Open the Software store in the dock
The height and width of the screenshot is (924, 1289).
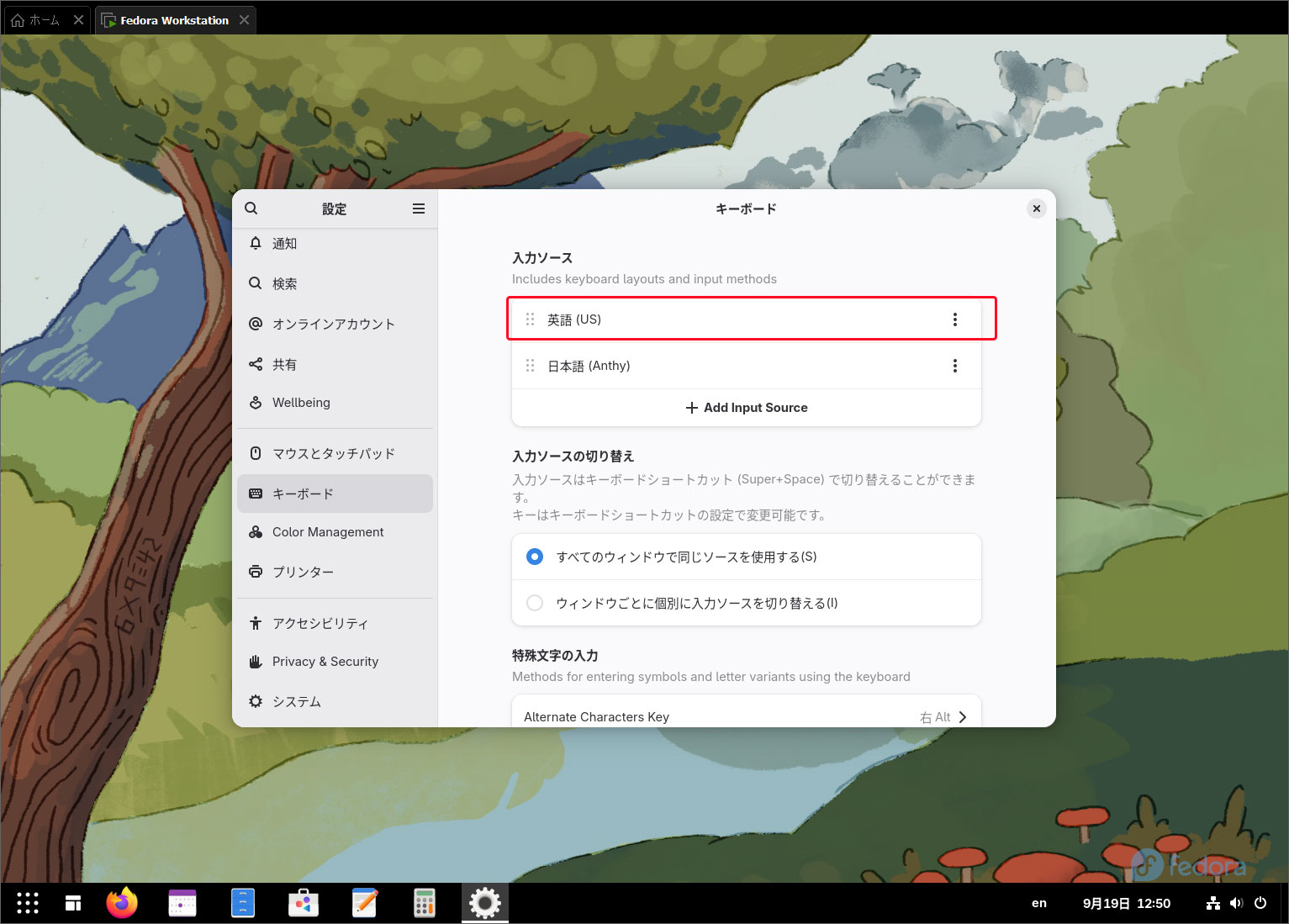(304, 903)
